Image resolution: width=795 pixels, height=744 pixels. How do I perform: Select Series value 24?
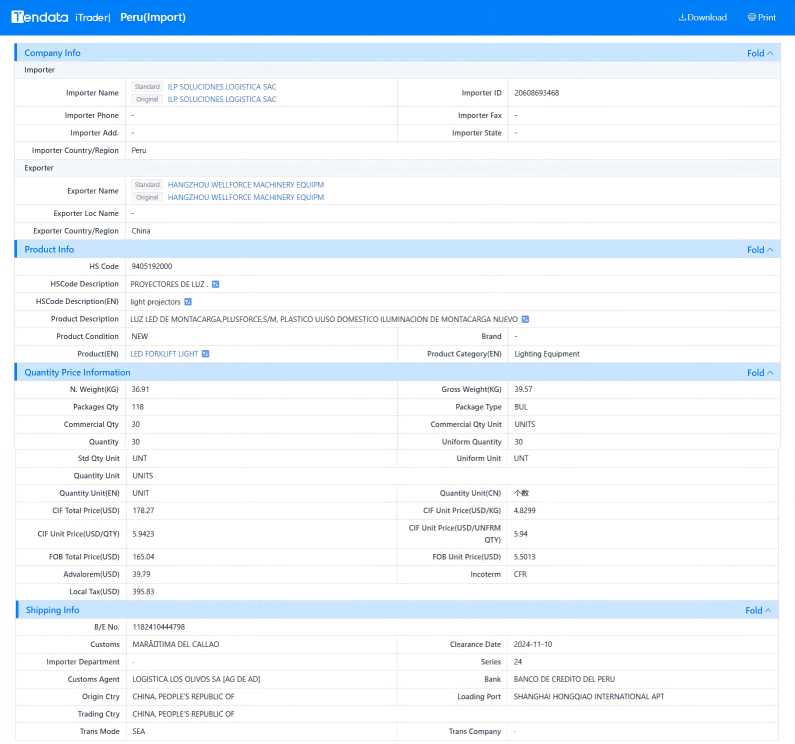[x=518, y=662]
